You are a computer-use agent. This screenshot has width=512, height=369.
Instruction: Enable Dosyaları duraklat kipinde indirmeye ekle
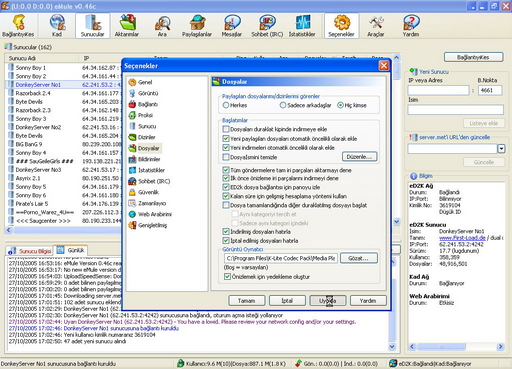[226, 129]
